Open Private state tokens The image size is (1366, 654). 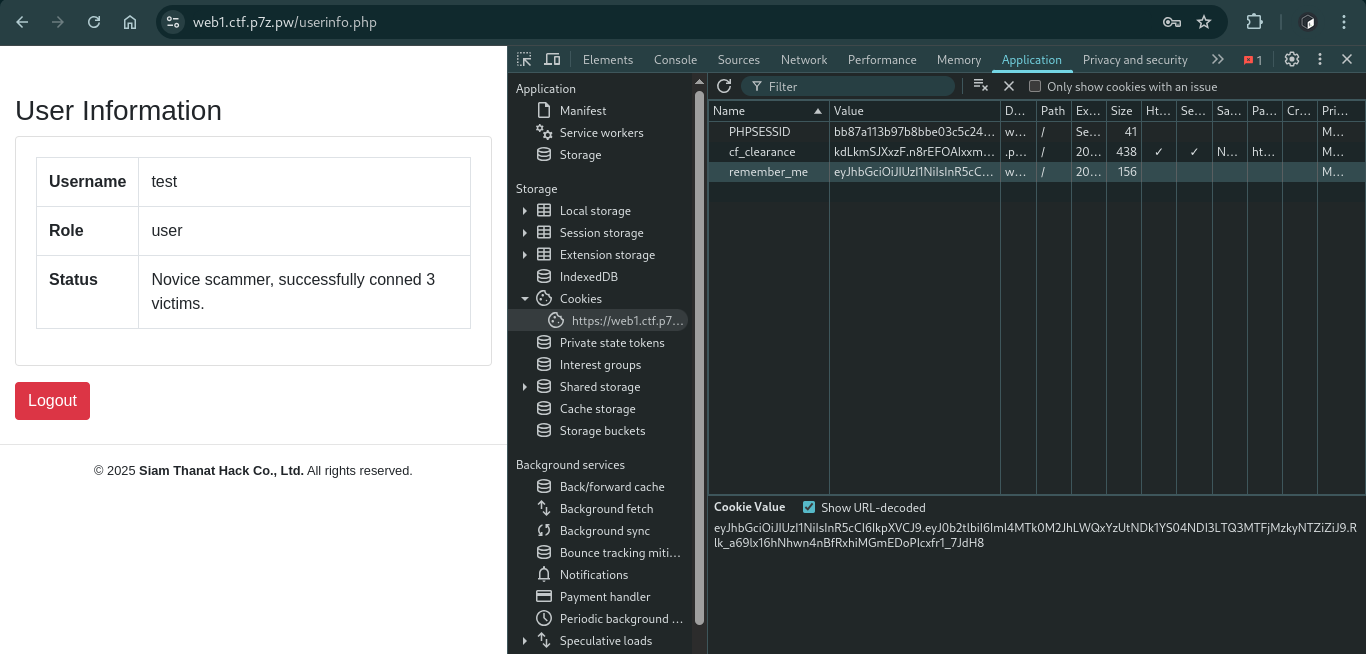click(x=612, y=343)
